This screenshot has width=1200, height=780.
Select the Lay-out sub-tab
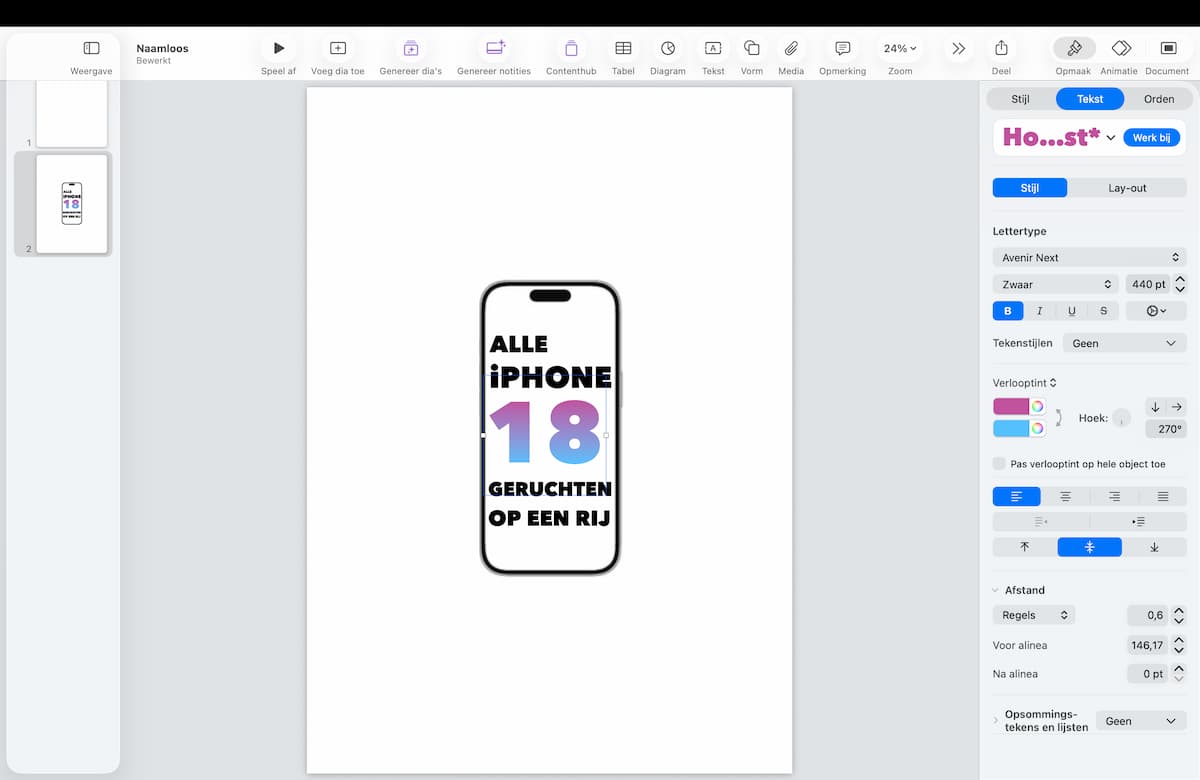1127,188
